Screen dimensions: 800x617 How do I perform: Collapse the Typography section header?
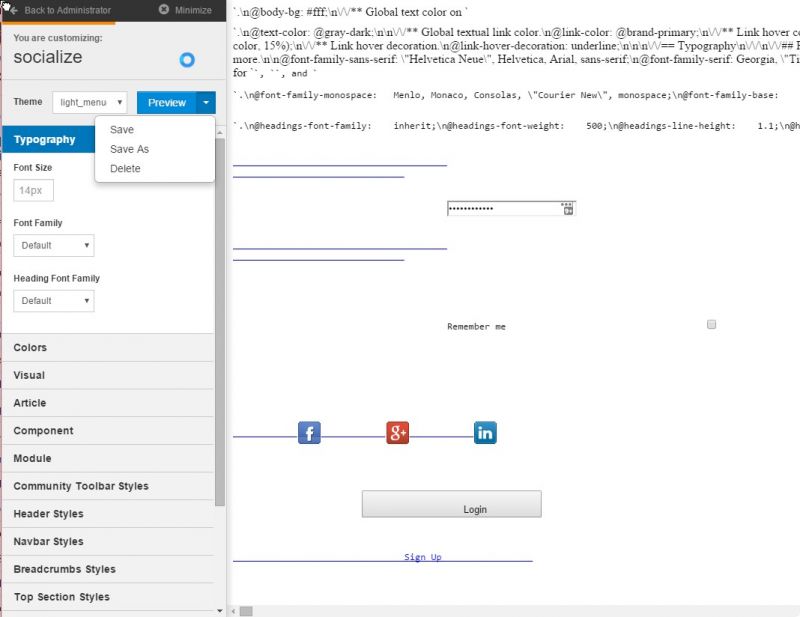[49, 139]
